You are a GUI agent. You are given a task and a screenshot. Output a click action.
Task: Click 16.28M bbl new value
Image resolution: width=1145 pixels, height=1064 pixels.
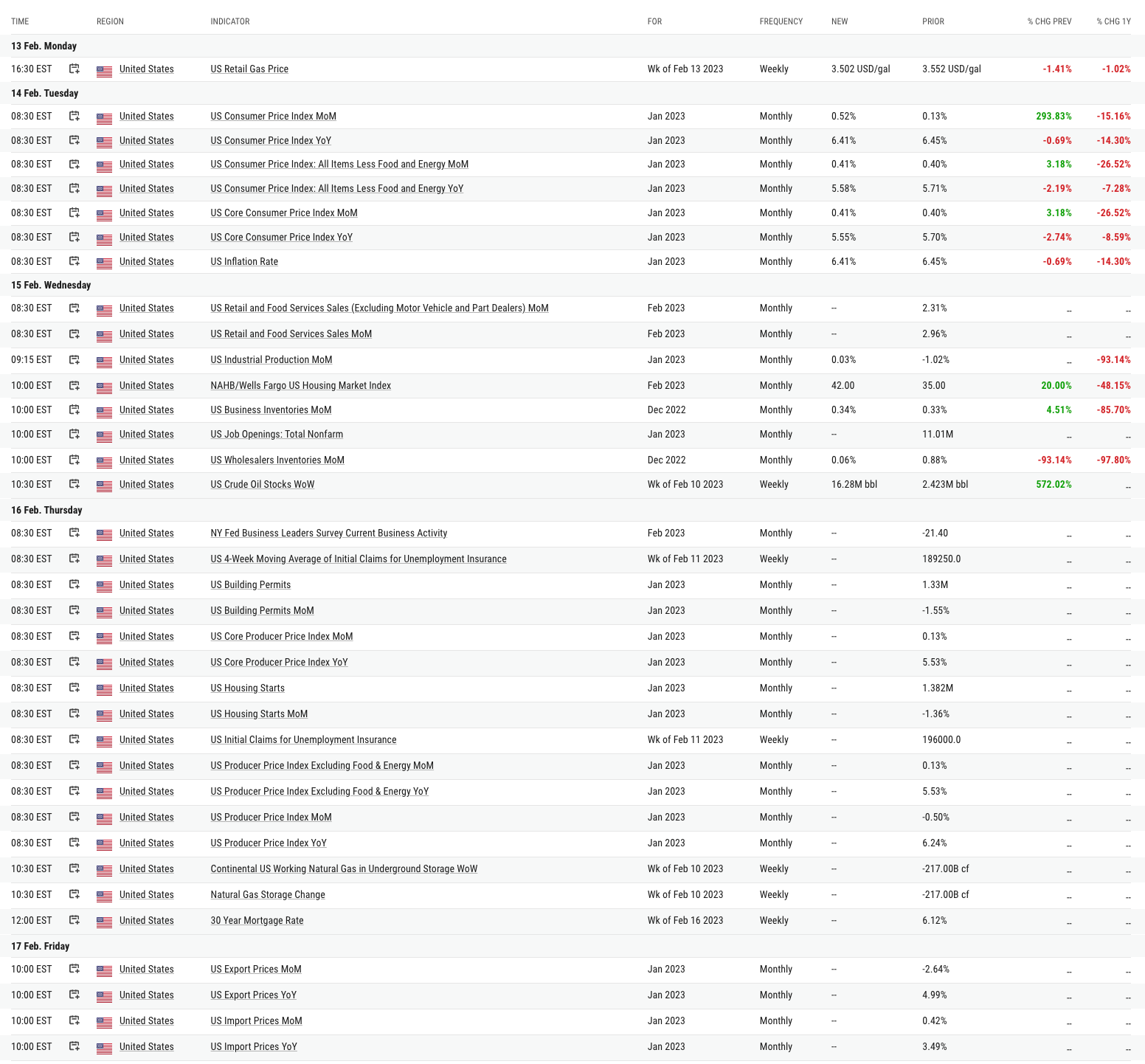(854, 484)
